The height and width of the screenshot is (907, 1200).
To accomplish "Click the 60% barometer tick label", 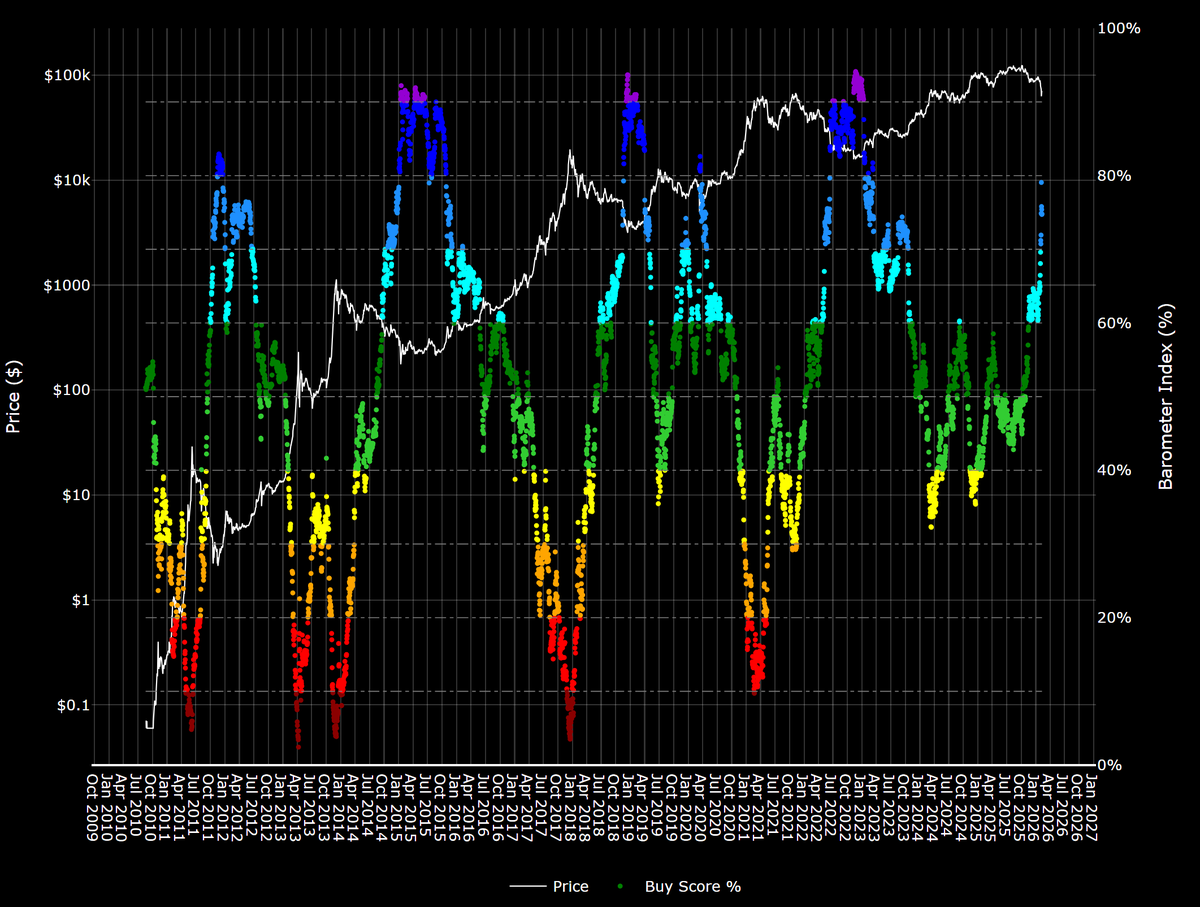I will click(1115, 323).
